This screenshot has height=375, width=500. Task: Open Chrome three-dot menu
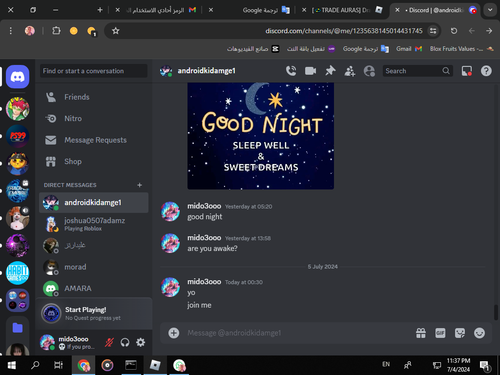tap(11, 31)
